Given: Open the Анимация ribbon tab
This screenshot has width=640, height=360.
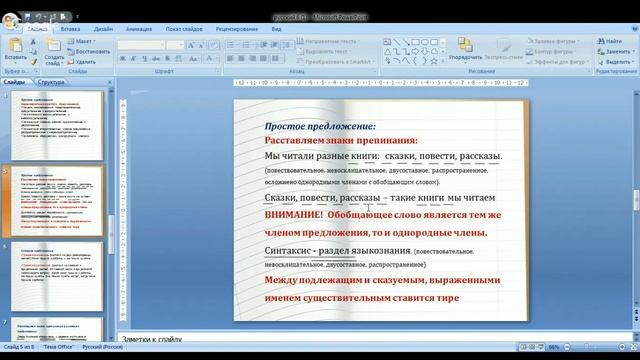Looking at the screenshot, I should coord(139,29).
